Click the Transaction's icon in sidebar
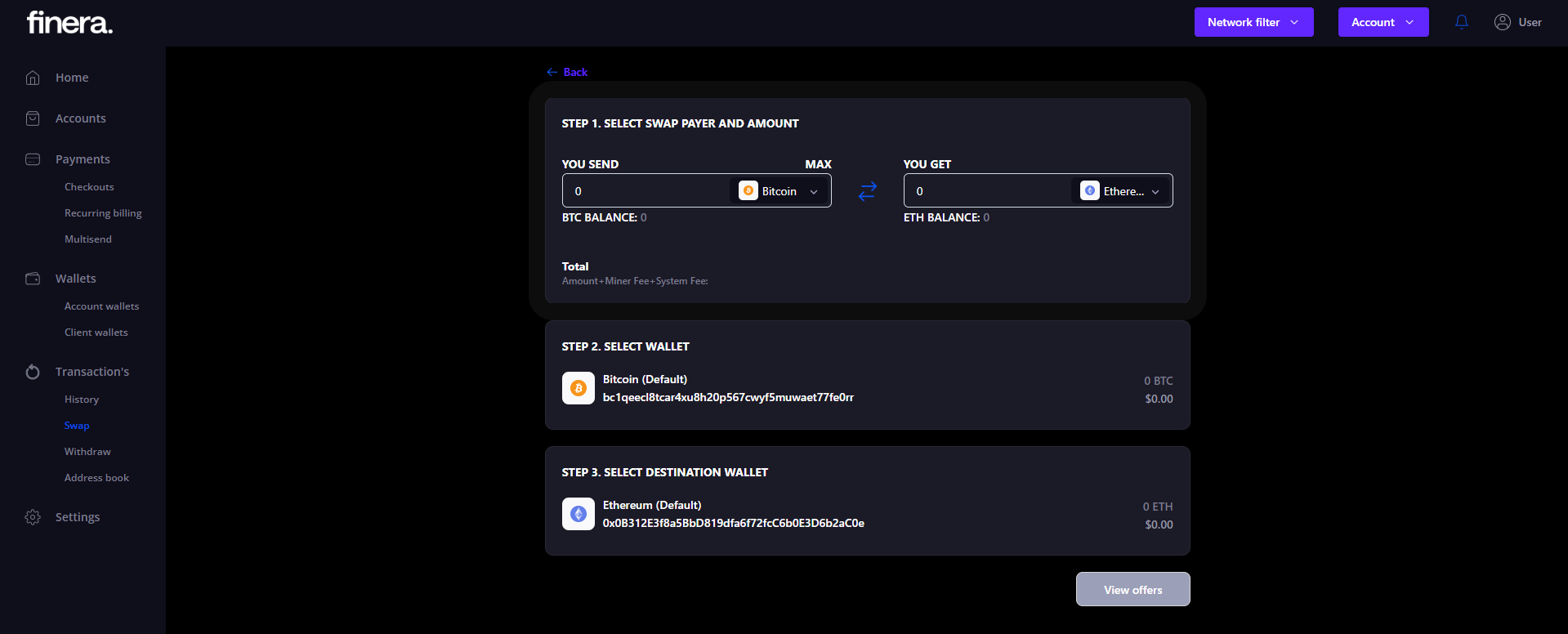Image resolution: width=1568 pixels, height=634 pixels. pos(33,372)
